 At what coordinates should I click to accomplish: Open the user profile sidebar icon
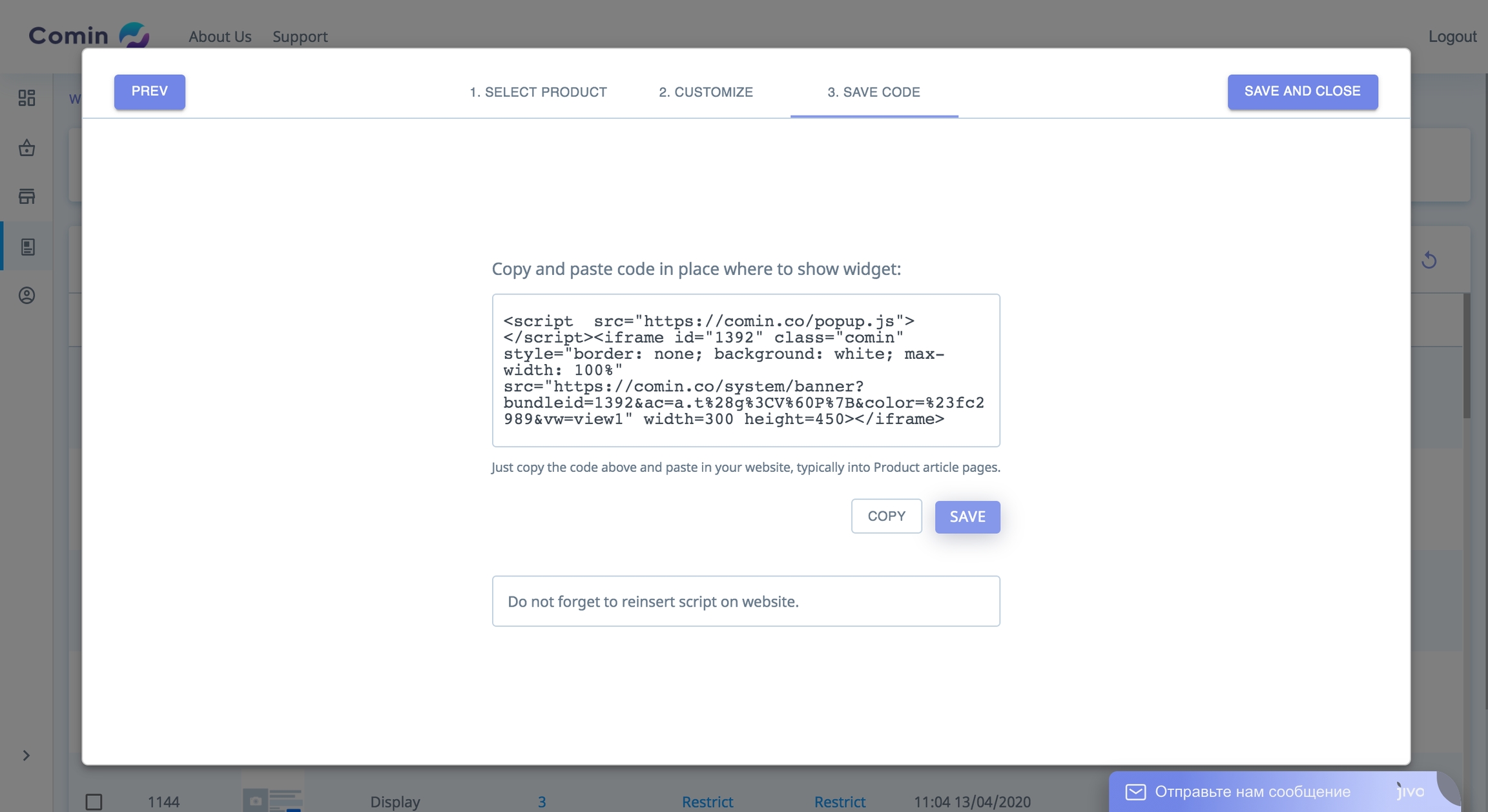26,295
